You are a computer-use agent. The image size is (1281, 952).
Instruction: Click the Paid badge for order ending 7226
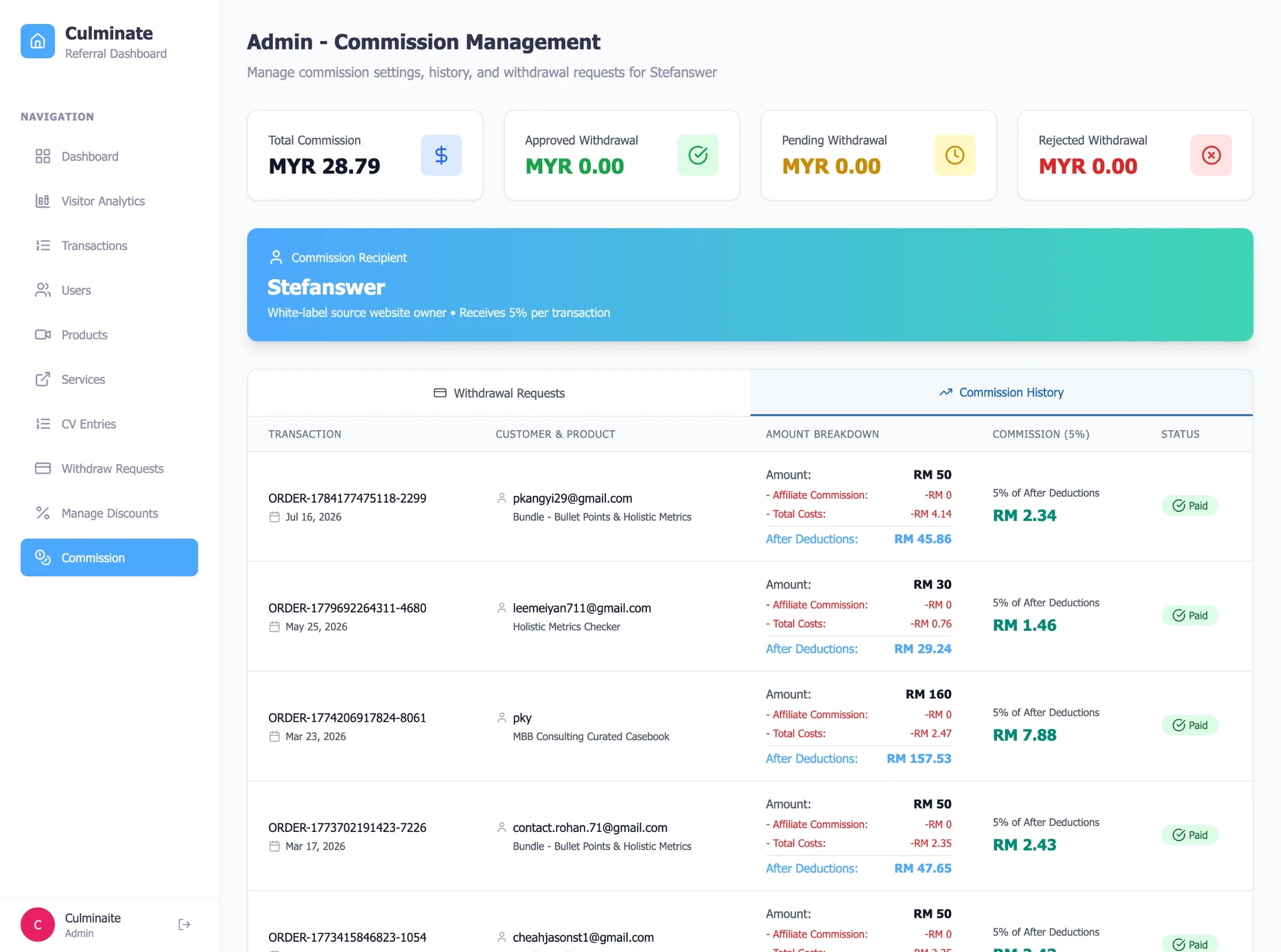tap(1190, 835)
